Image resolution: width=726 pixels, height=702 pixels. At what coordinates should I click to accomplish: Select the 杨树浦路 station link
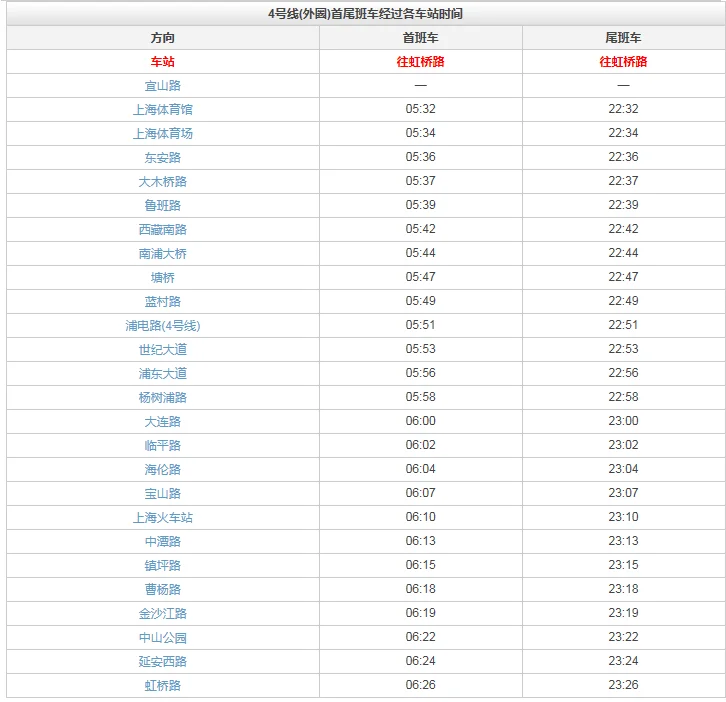click(x=162, y=398)
